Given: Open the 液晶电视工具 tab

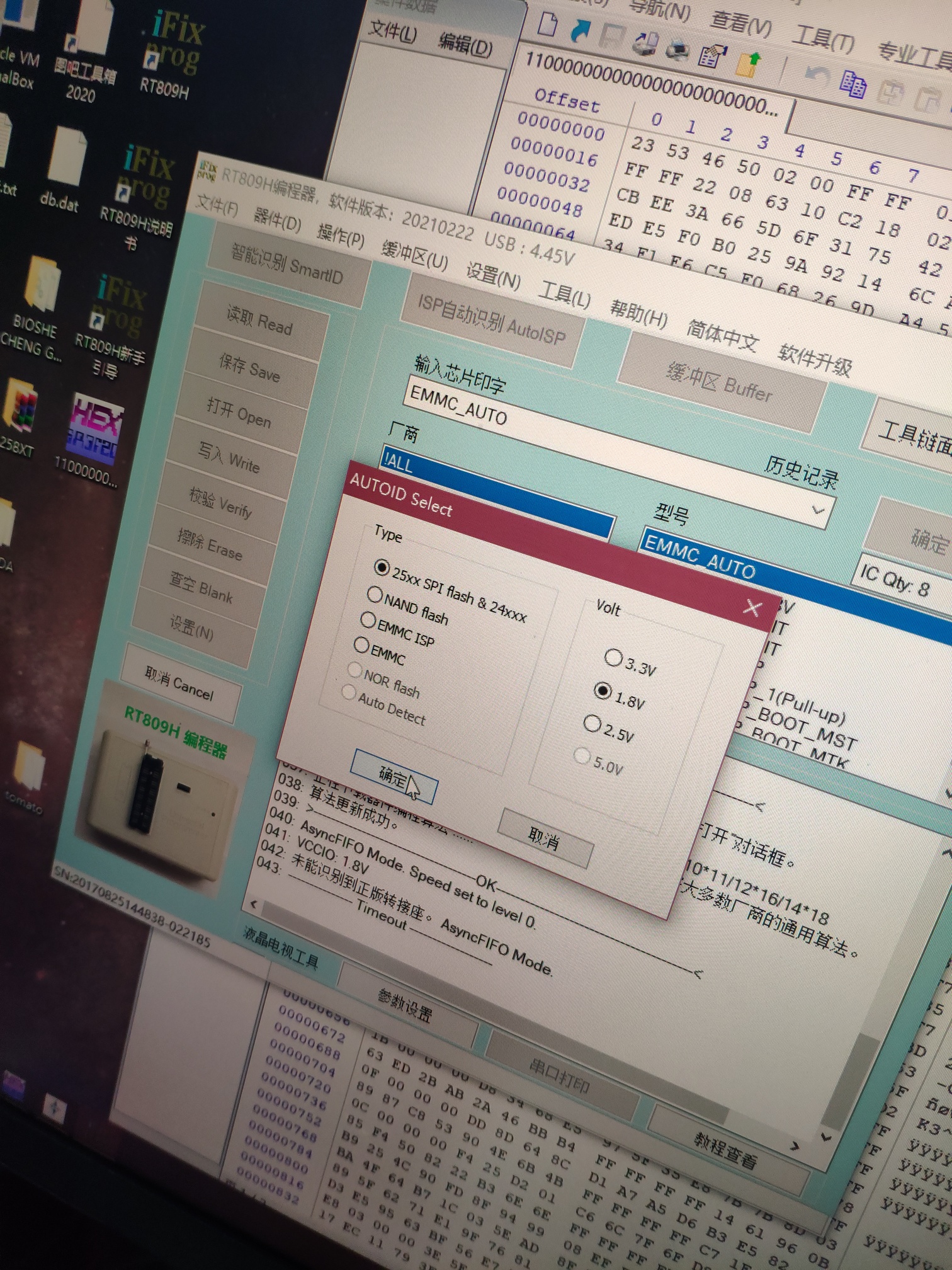Looking at the screenshot, I should pyautogui.click(x=281, y=949).
